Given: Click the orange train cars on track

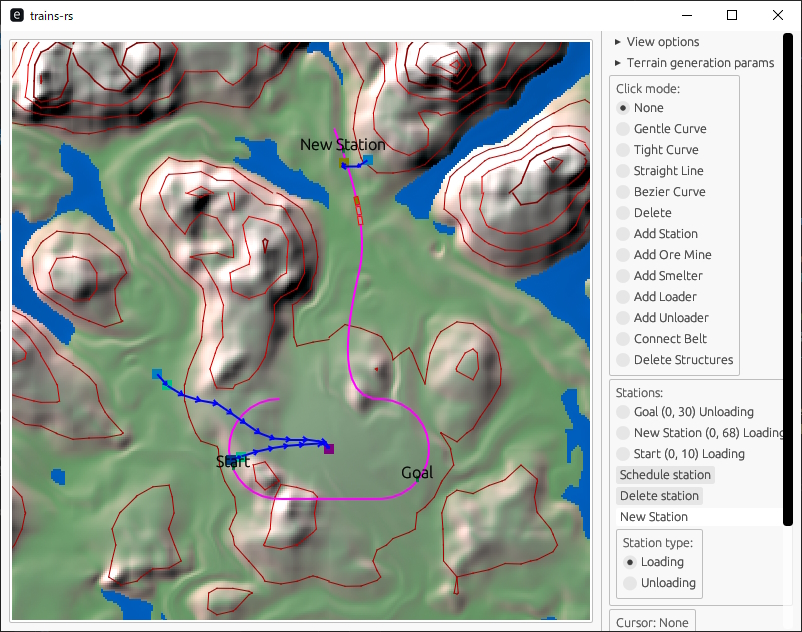Looking at the screenshot, I should tap(358, 210).
